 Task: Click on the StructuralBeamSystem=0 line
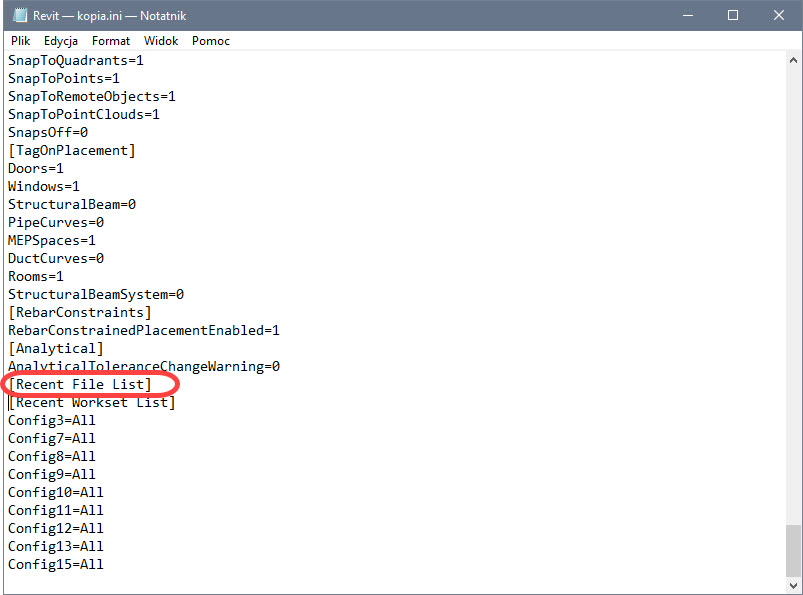(95, 295)
